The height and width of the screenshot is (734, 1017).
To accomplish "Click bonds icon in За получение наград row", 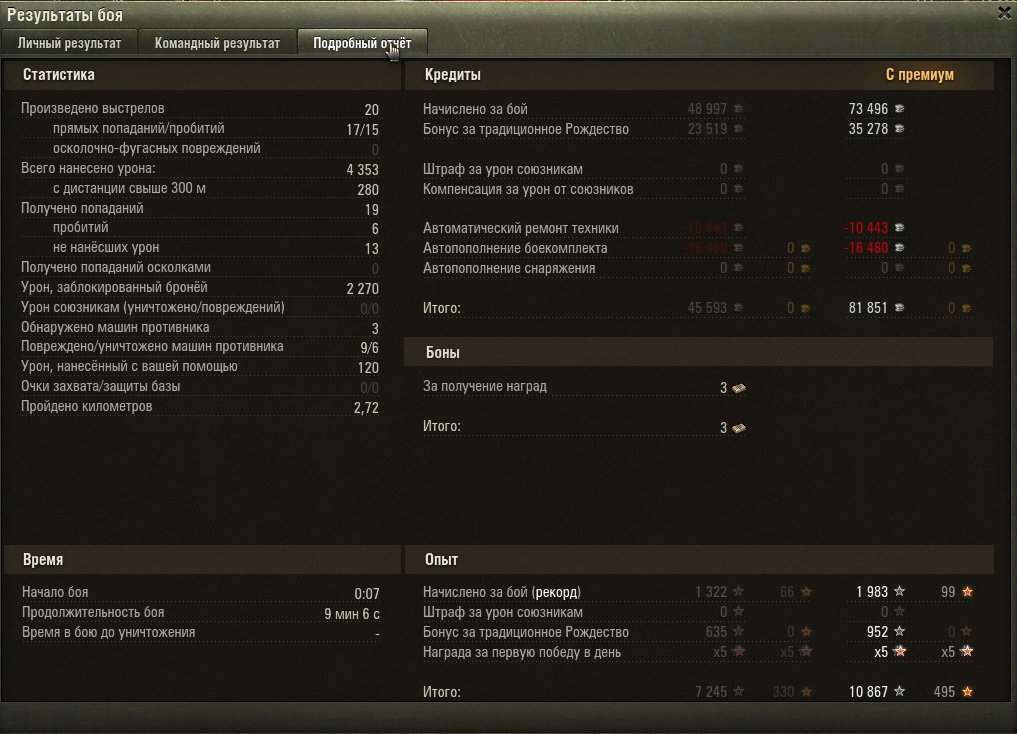I will point(739,388).
